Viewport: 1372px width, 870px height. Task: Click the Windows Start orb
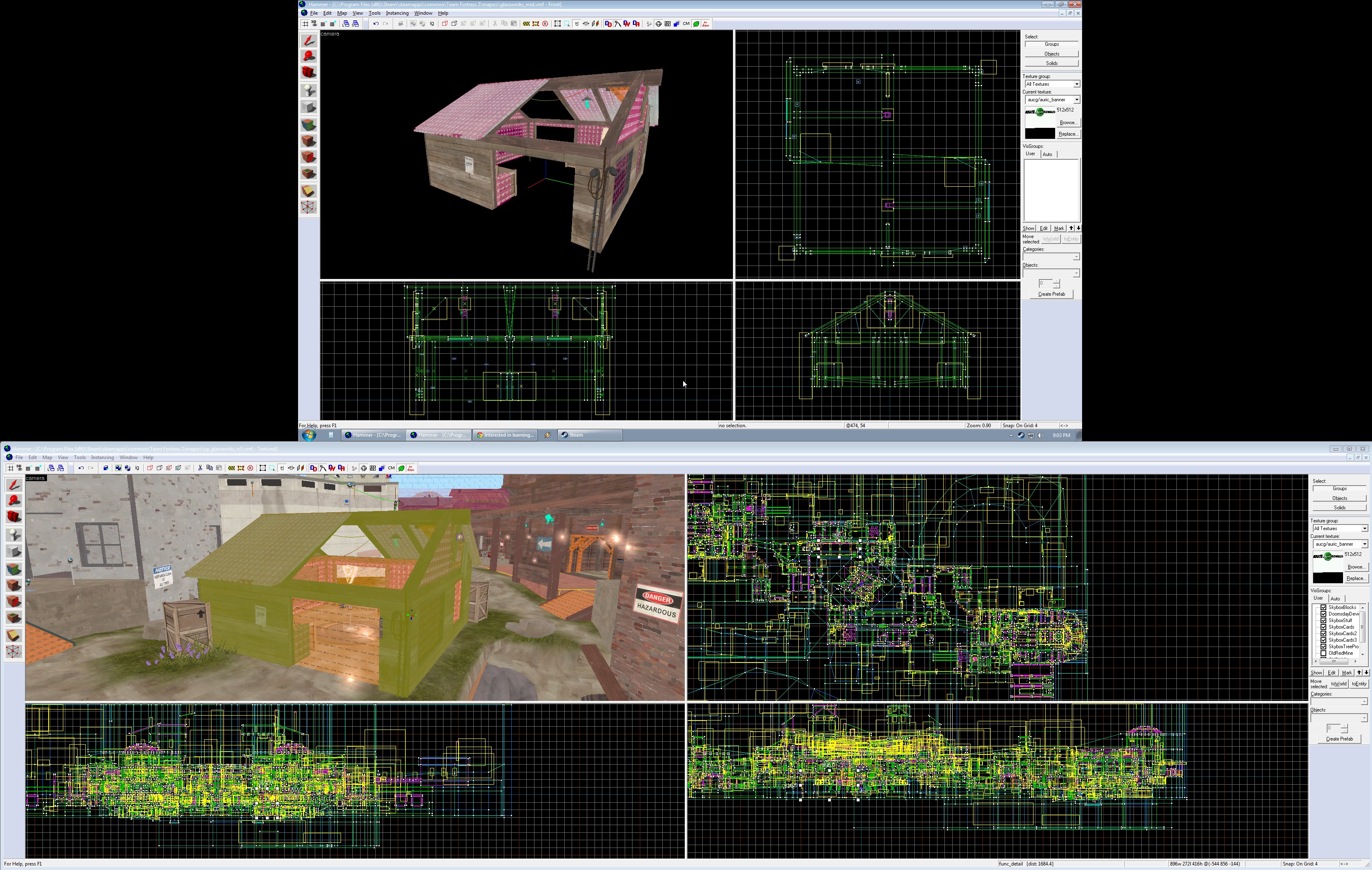coord(309,435)
